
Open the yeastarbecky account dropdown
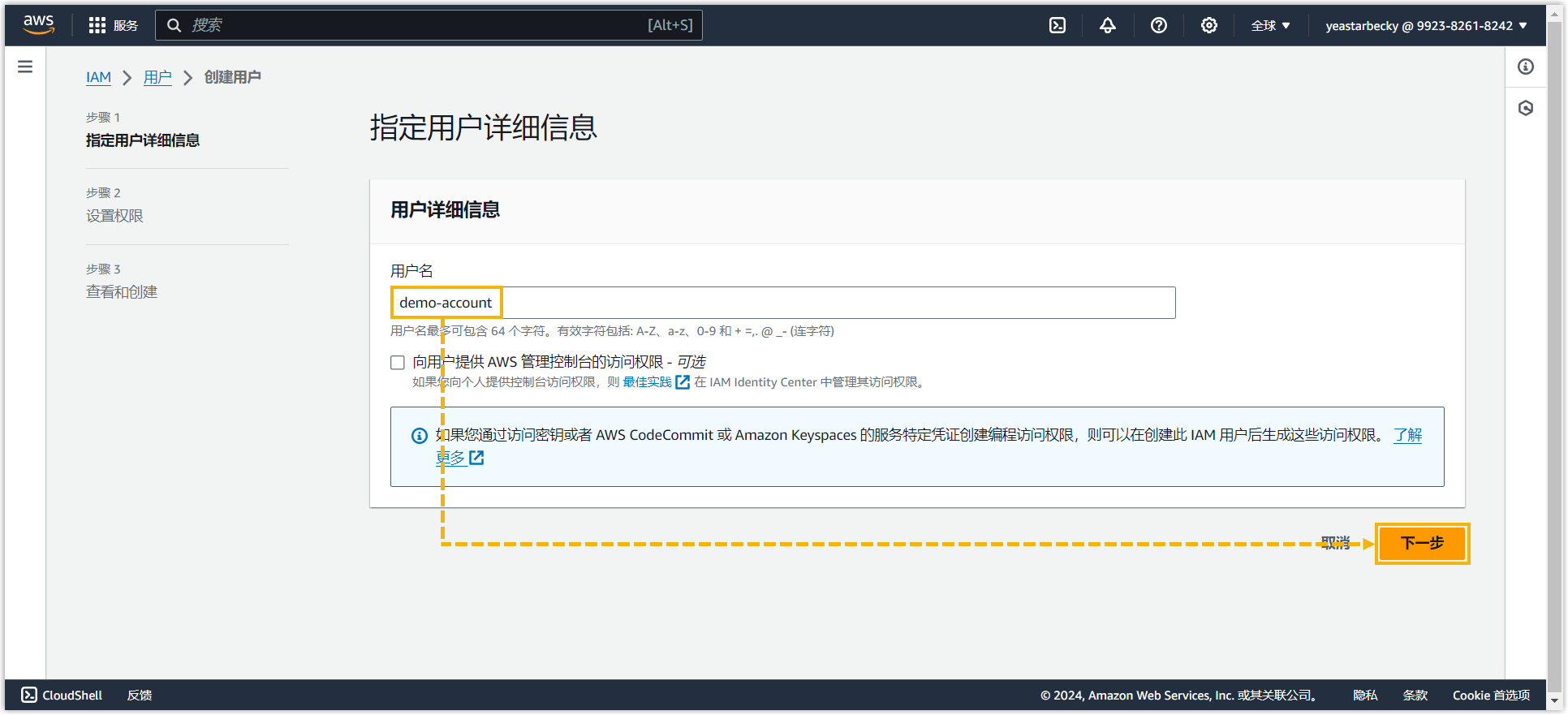[1426, 25]
